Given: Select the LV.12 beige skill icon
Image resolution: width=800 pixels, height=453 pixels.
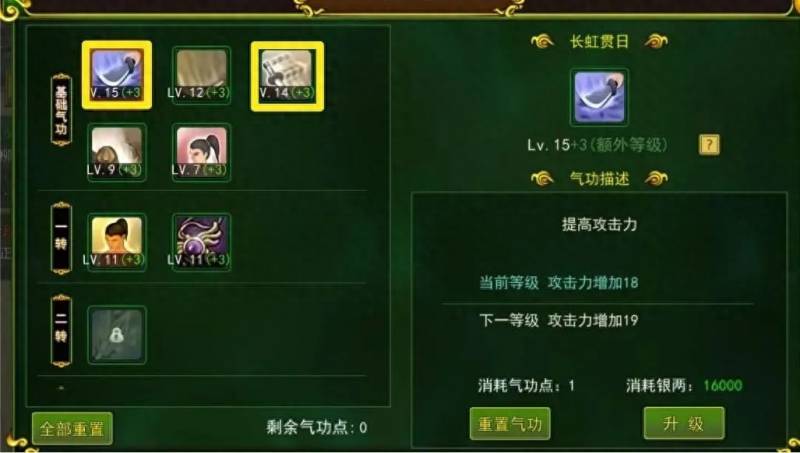Looking at the screenshot, I should coord(202,76).
